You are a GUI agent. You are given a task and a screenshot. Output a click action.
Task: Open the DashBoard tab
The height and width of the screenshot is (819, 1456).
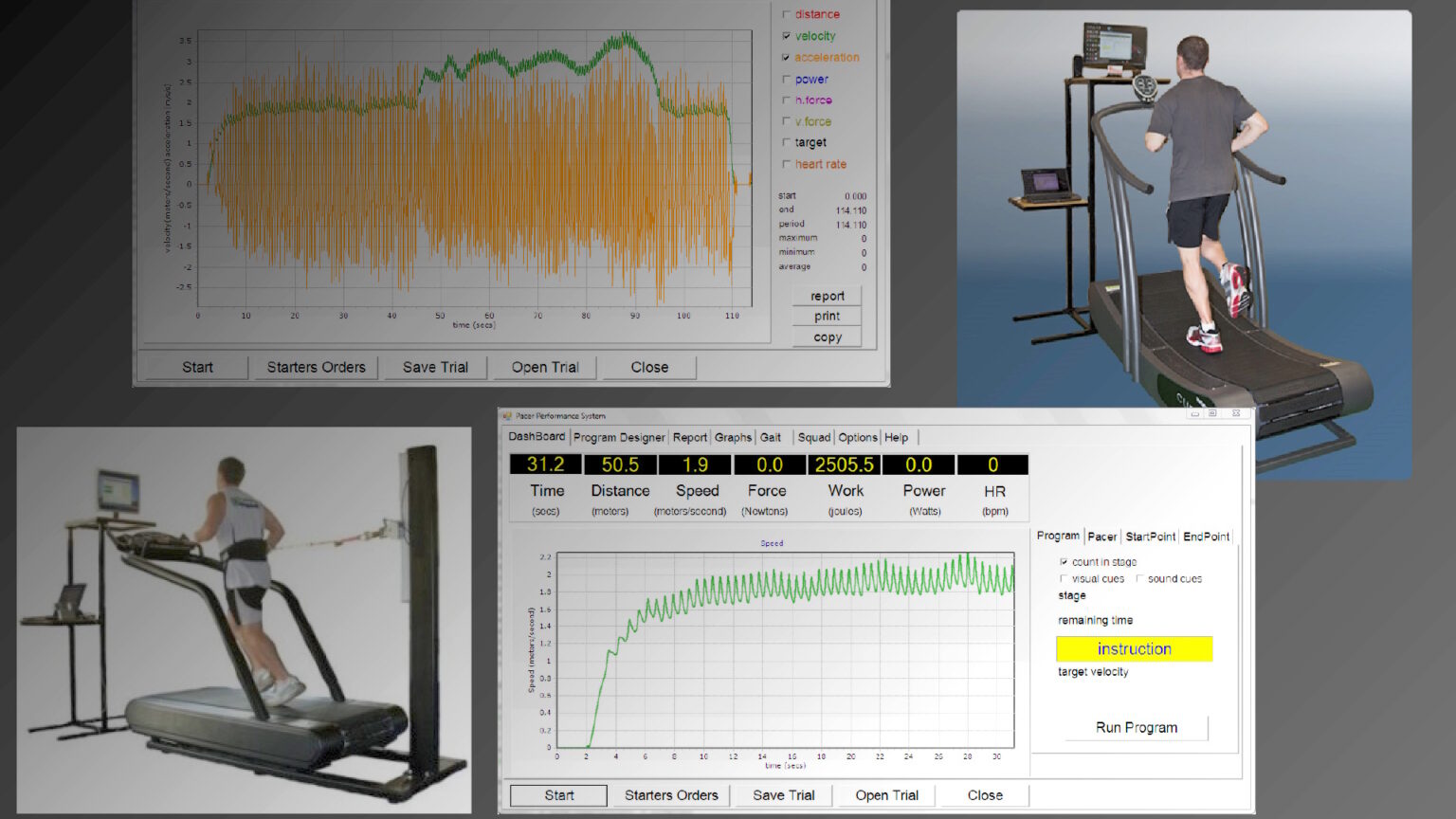click(x=537, y=437)
